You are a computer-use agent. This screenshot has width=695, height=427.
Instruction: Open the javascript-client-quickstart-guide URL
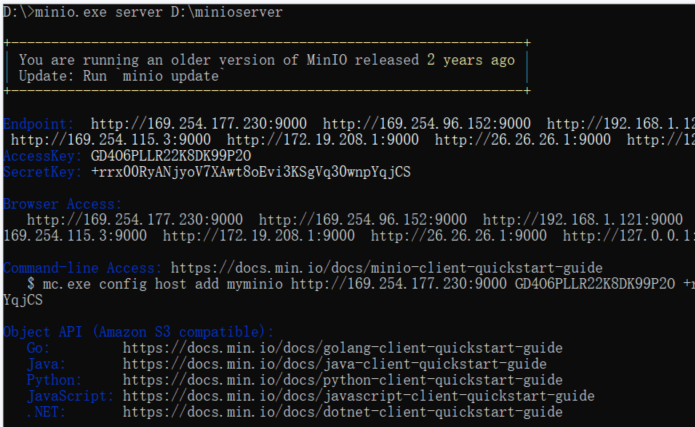click(359, 396)
